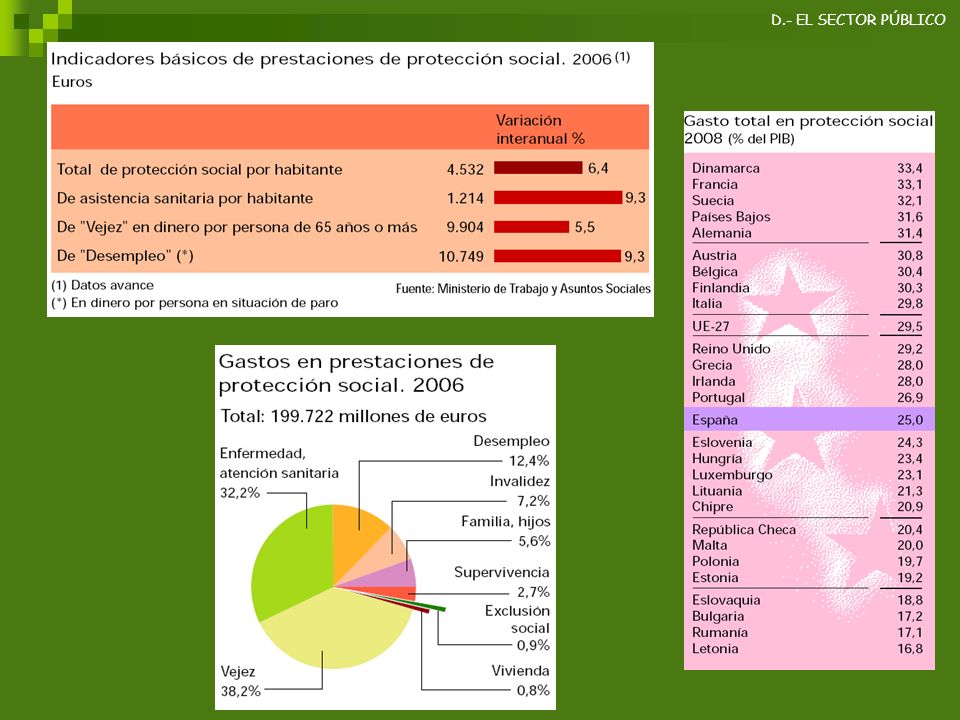Click 'Total de protección social por habitante' row label
This screenshot has height=720, width=960.
(200, 170)
